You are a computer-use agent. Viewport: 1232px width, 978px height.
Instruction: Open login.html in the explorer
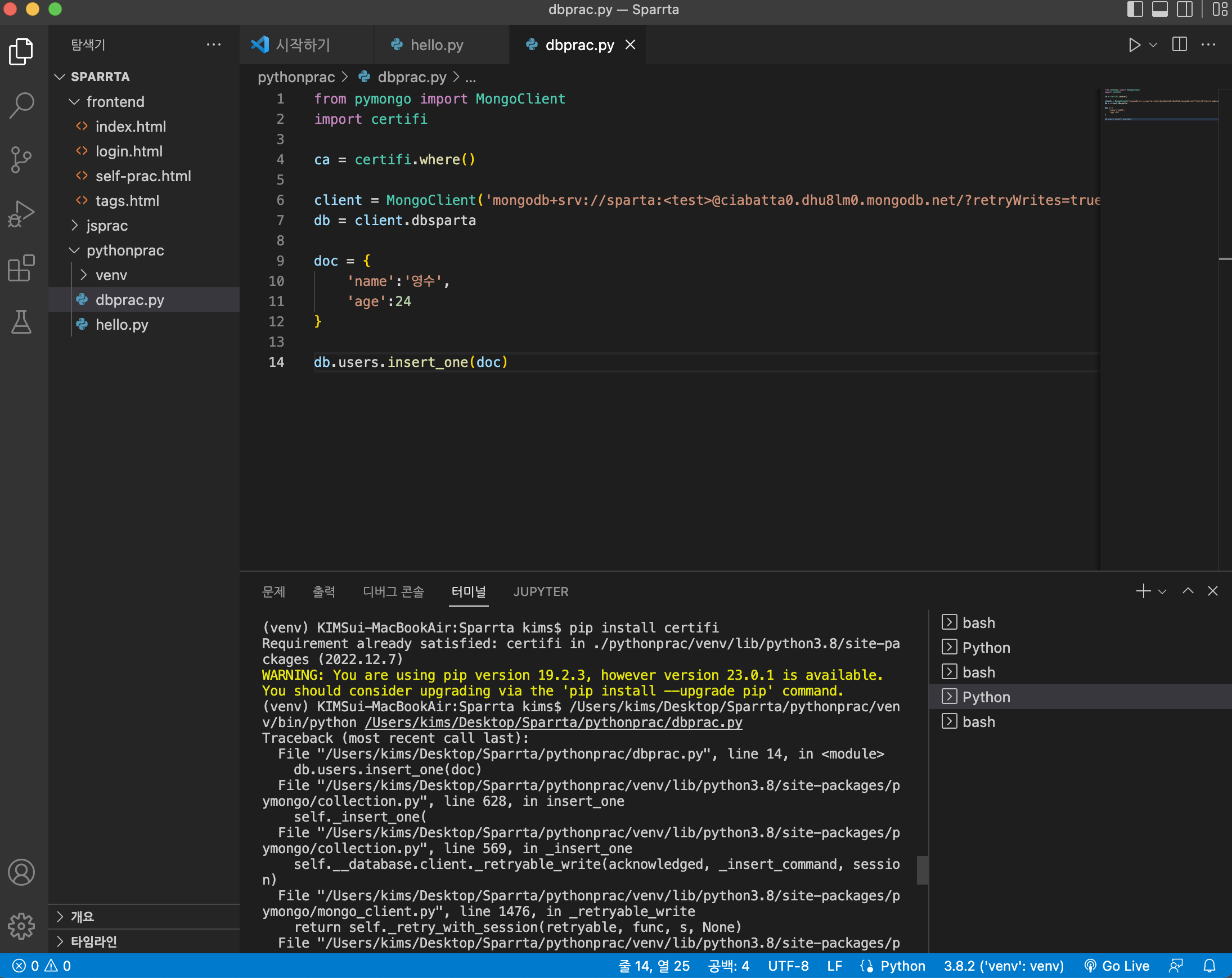tap(144, 151)
